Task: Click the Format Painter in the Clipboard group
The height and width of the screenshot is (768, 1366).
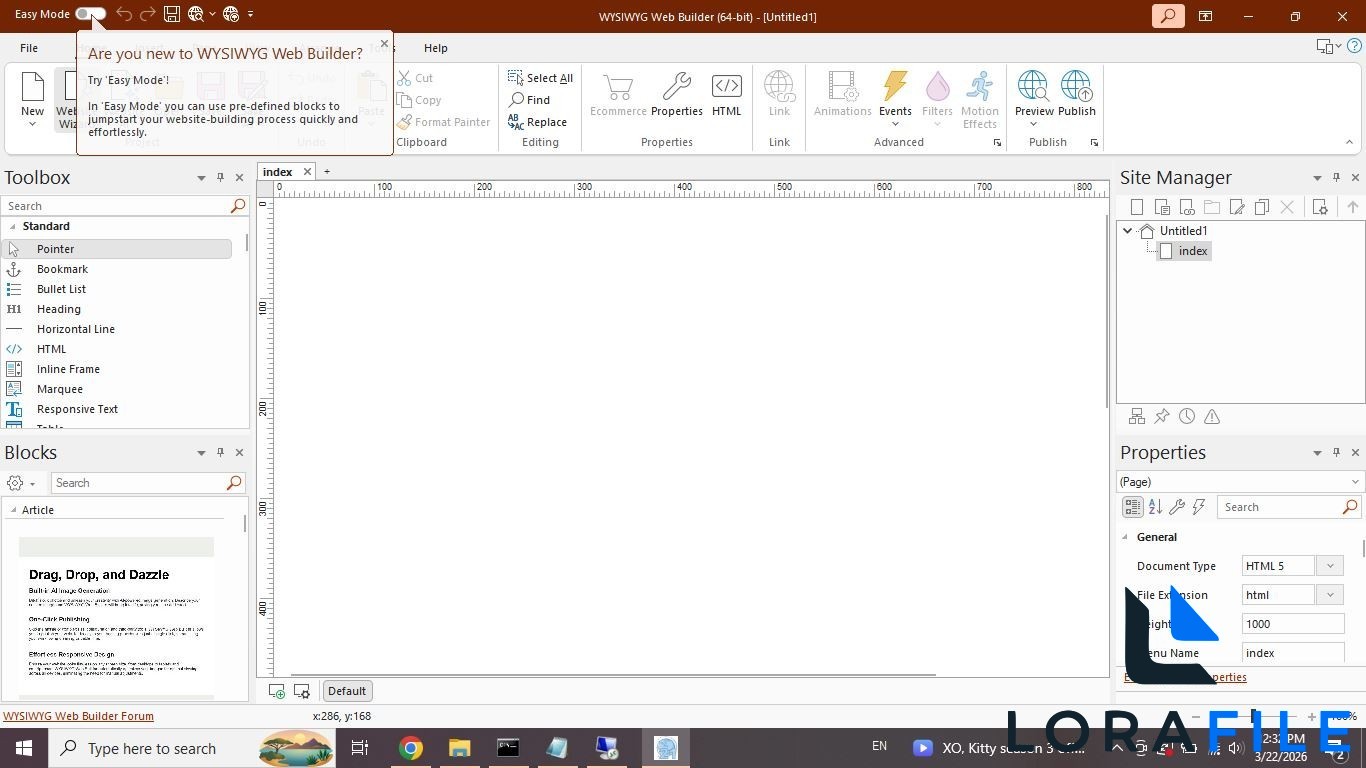Action: (444, 121)
